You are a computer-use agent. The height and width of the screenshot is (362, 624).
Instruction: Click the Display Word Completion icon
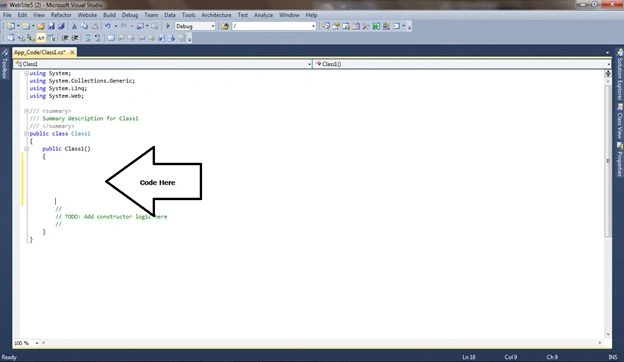click(41, 38)
